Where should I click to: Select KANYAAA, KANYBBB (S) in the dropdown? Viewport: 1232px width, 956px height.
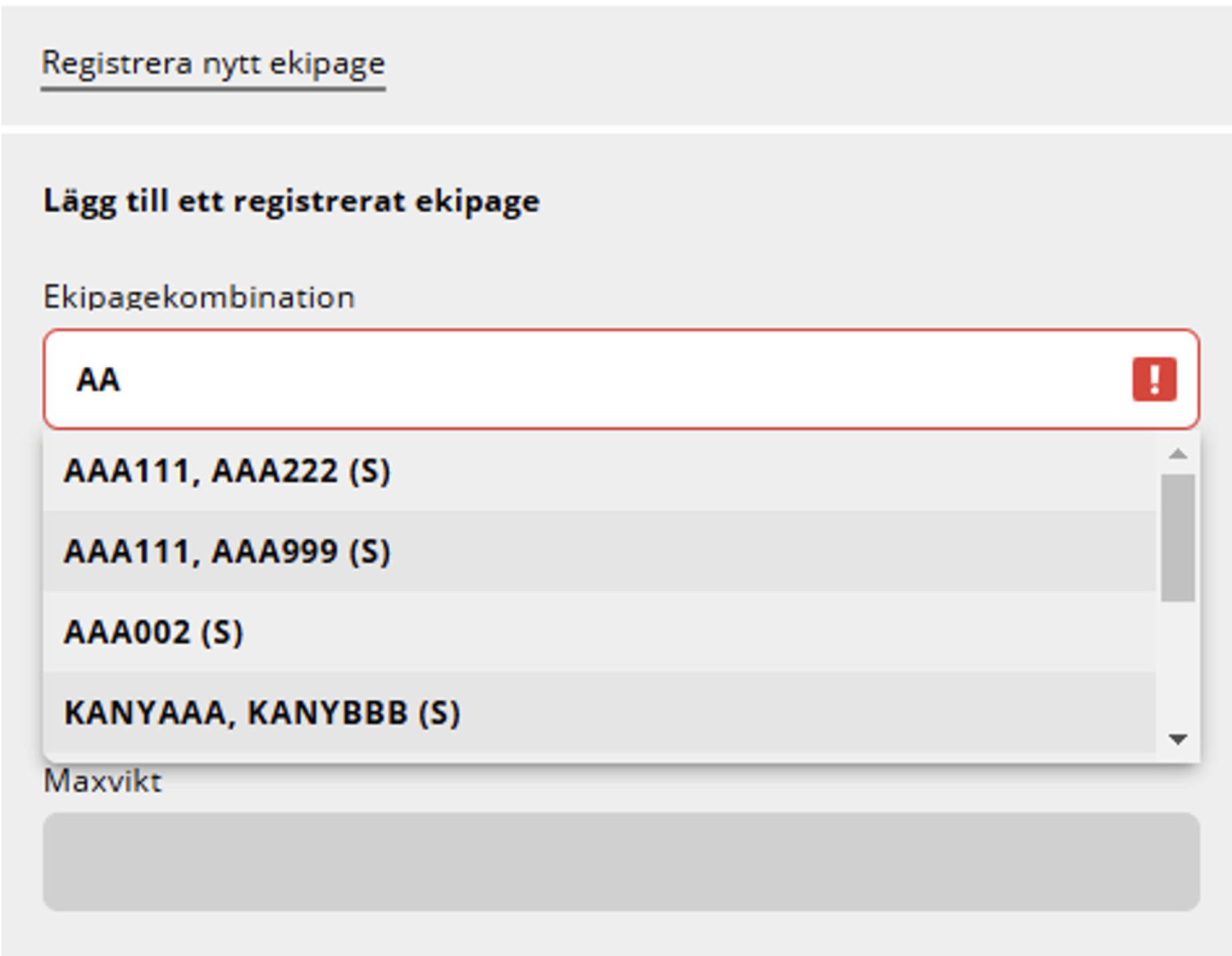coord(599,712)
